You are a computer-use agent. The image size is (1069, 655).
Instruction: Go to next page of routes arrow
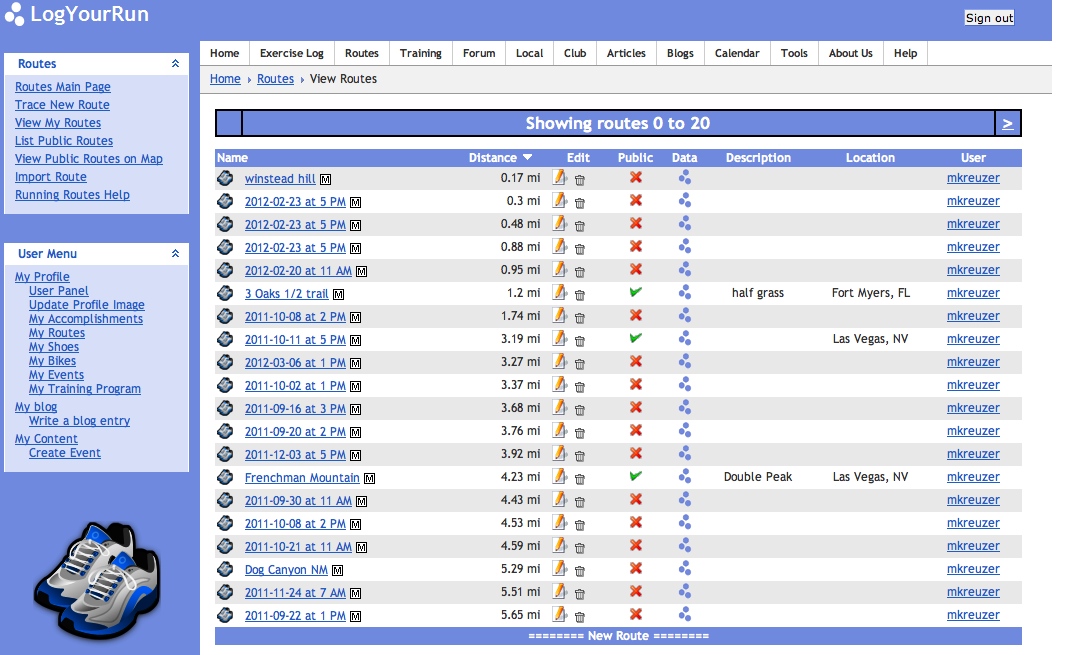pos(1007,124)
